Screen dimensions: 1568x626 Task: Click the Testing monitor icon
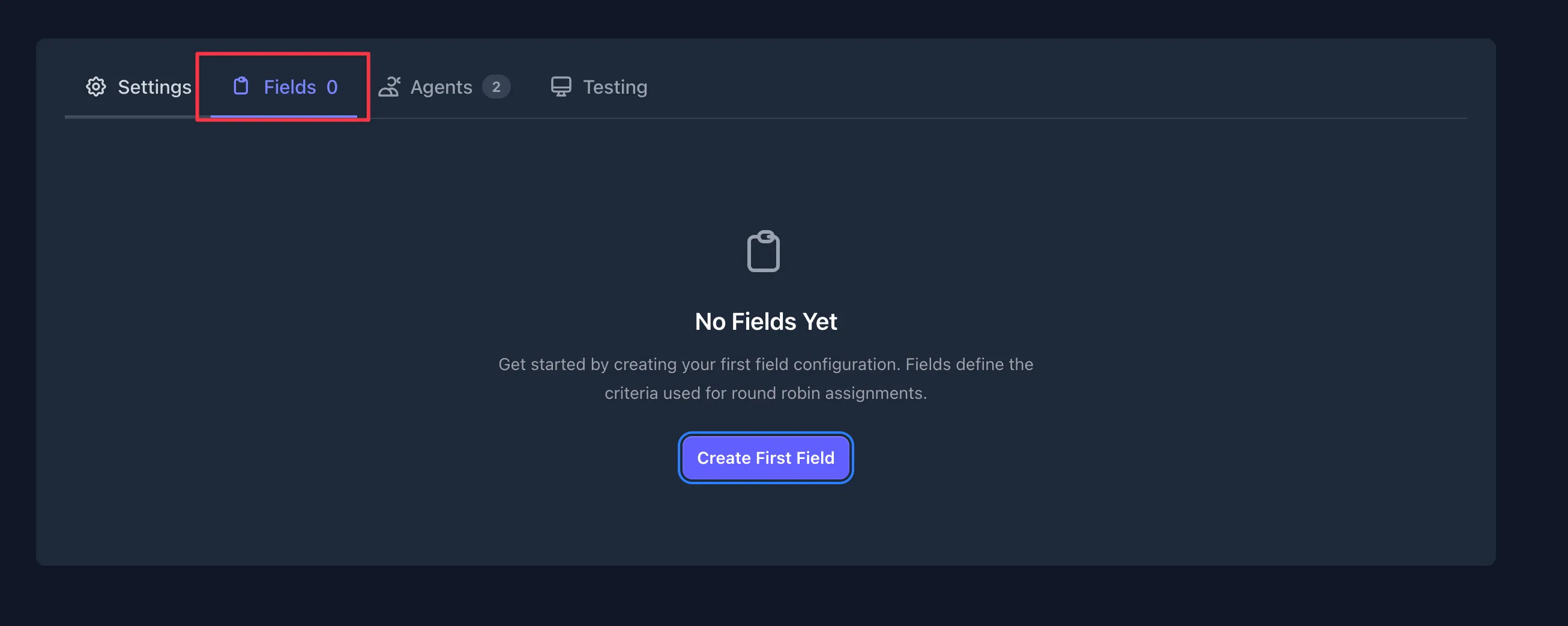[560, 87]
